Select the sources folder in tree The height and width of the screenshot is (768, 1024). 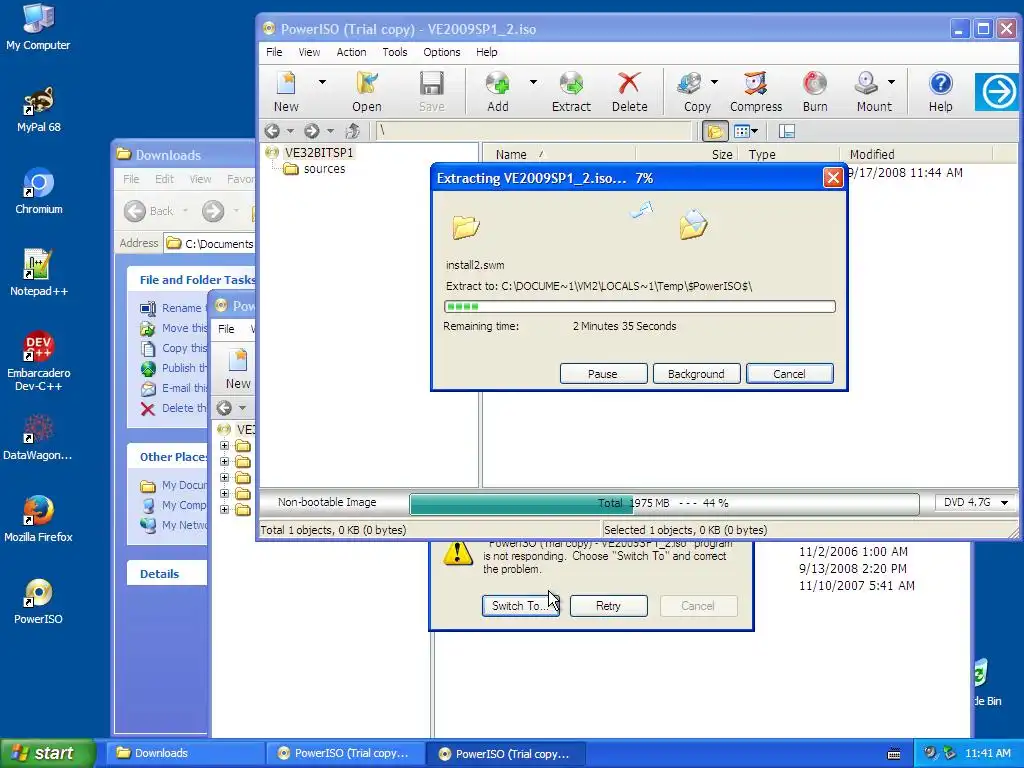click(x=325, y=169)
